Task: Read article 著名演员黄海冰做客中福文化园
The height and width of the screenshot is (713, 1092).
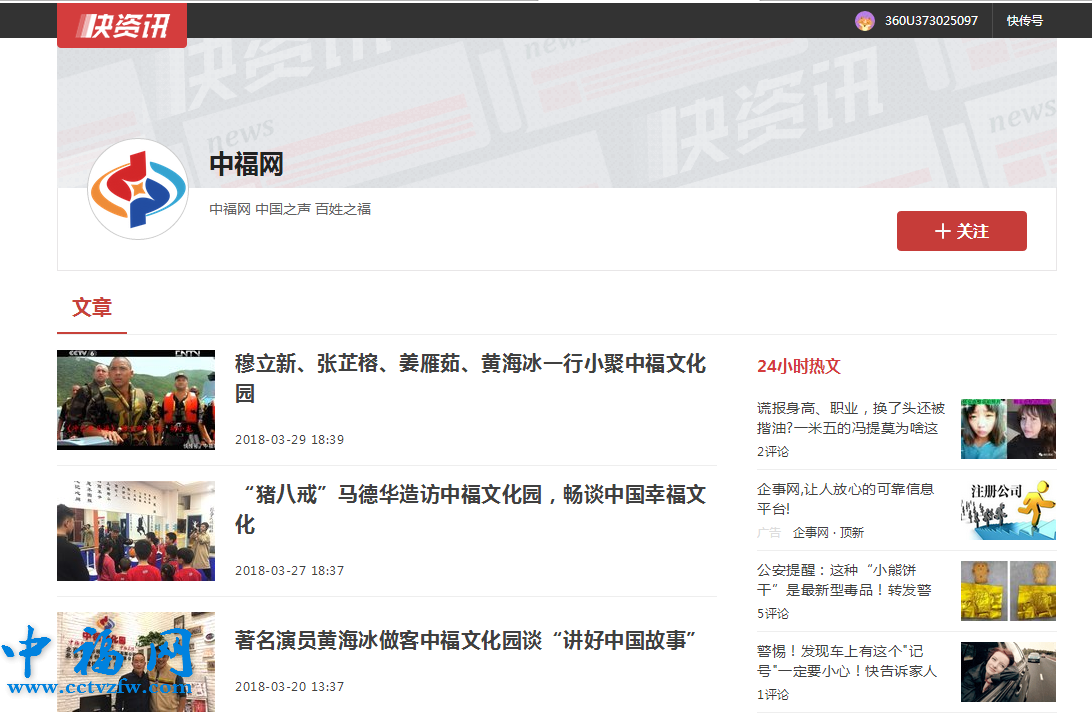Action: pos(465,640)
